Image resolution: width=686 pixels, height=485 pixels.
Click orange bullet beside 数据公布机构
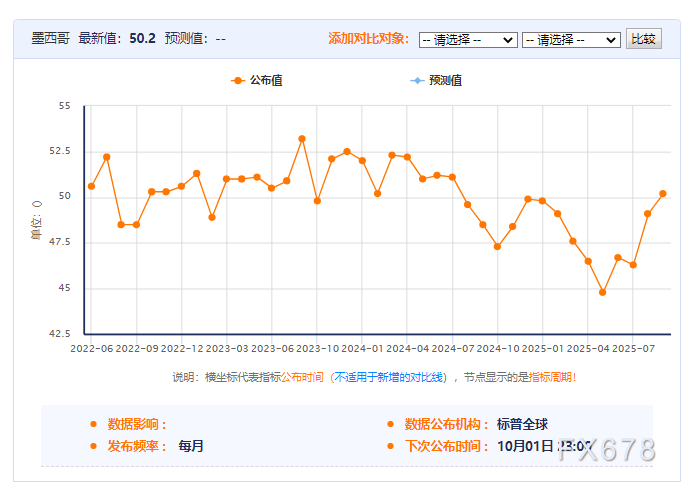(x=391, y=424)
